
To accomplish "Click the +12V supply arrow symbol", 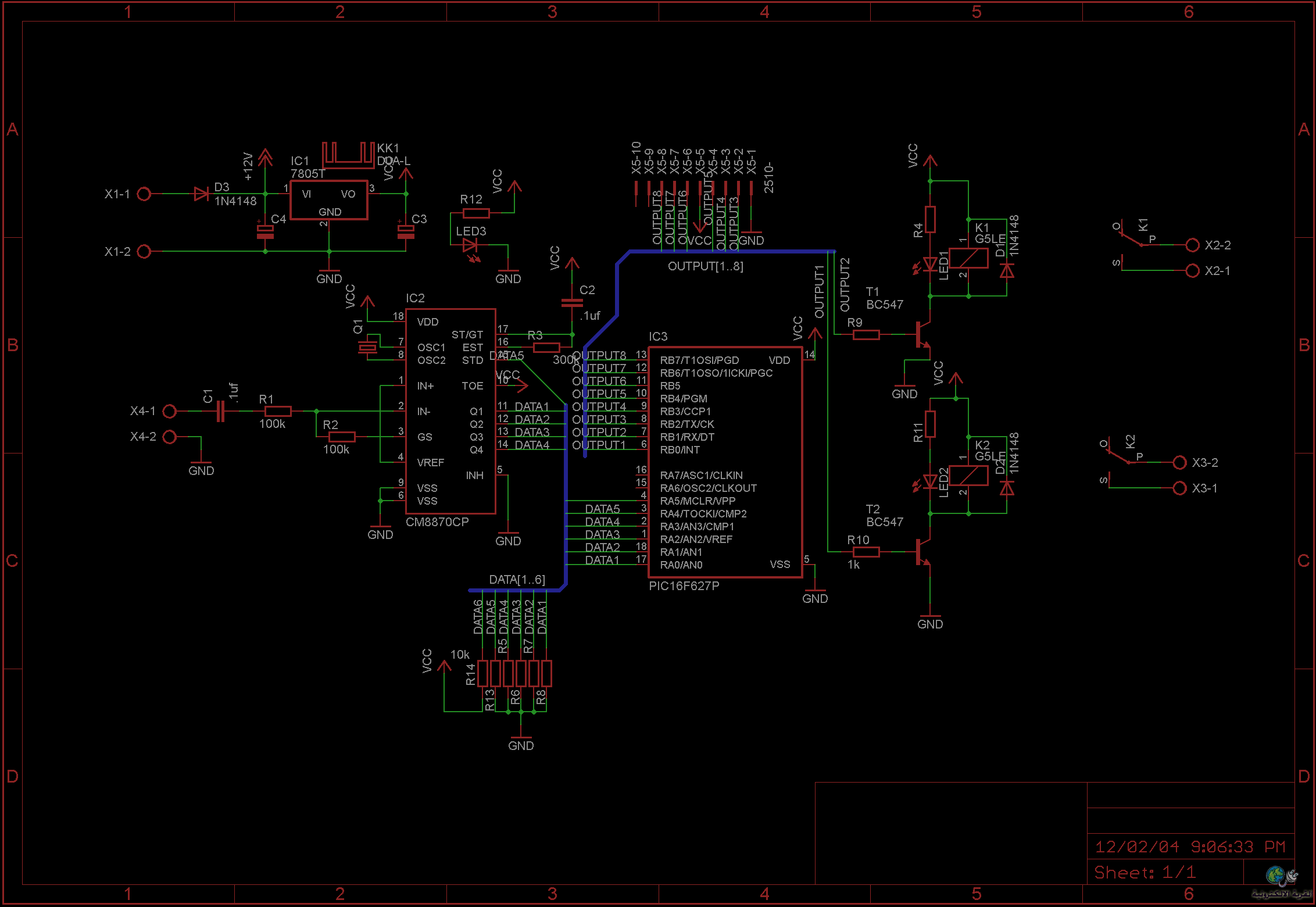I will 265,157.
